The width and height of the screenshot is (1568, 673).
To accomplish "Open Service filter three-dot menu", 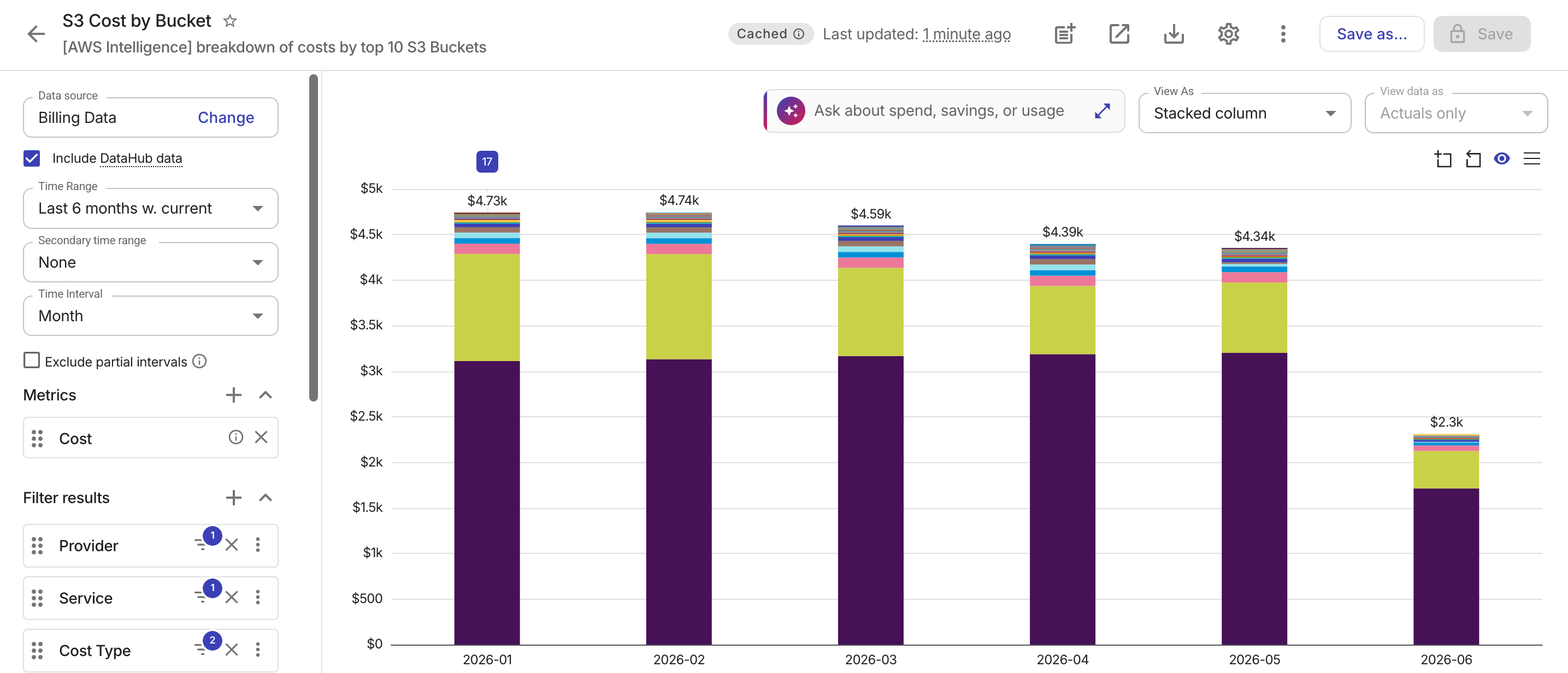I will pos(258,597).
